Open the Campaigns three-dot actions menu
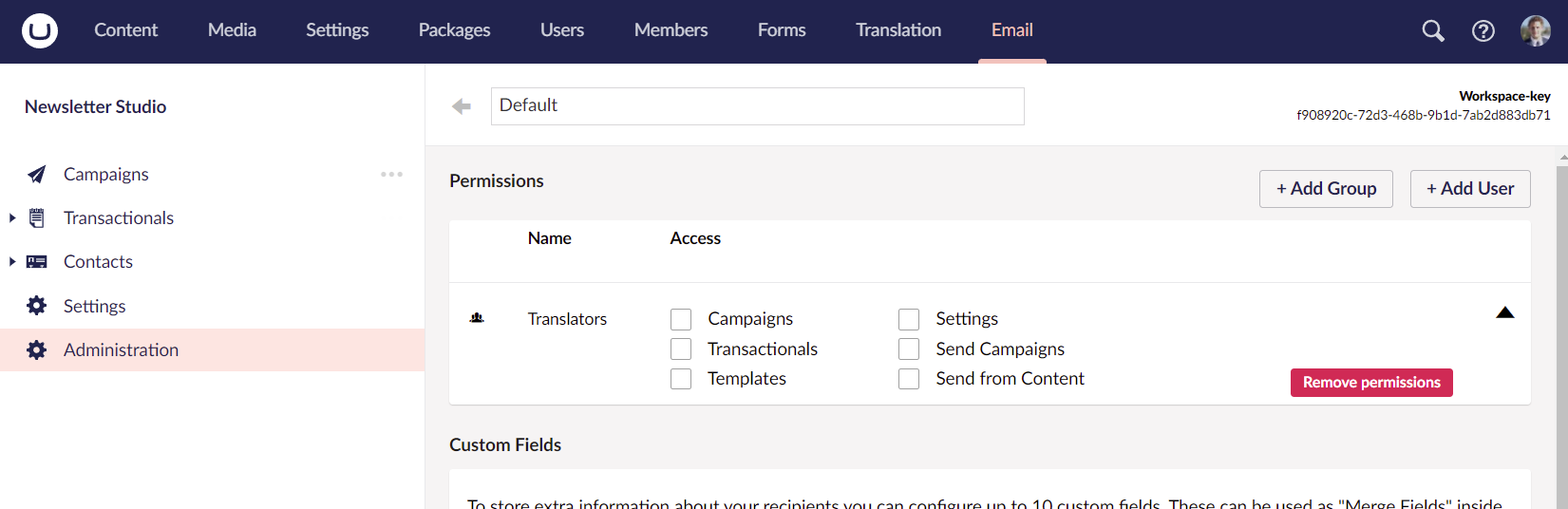Screen dimensions: 1568x509 392,175
